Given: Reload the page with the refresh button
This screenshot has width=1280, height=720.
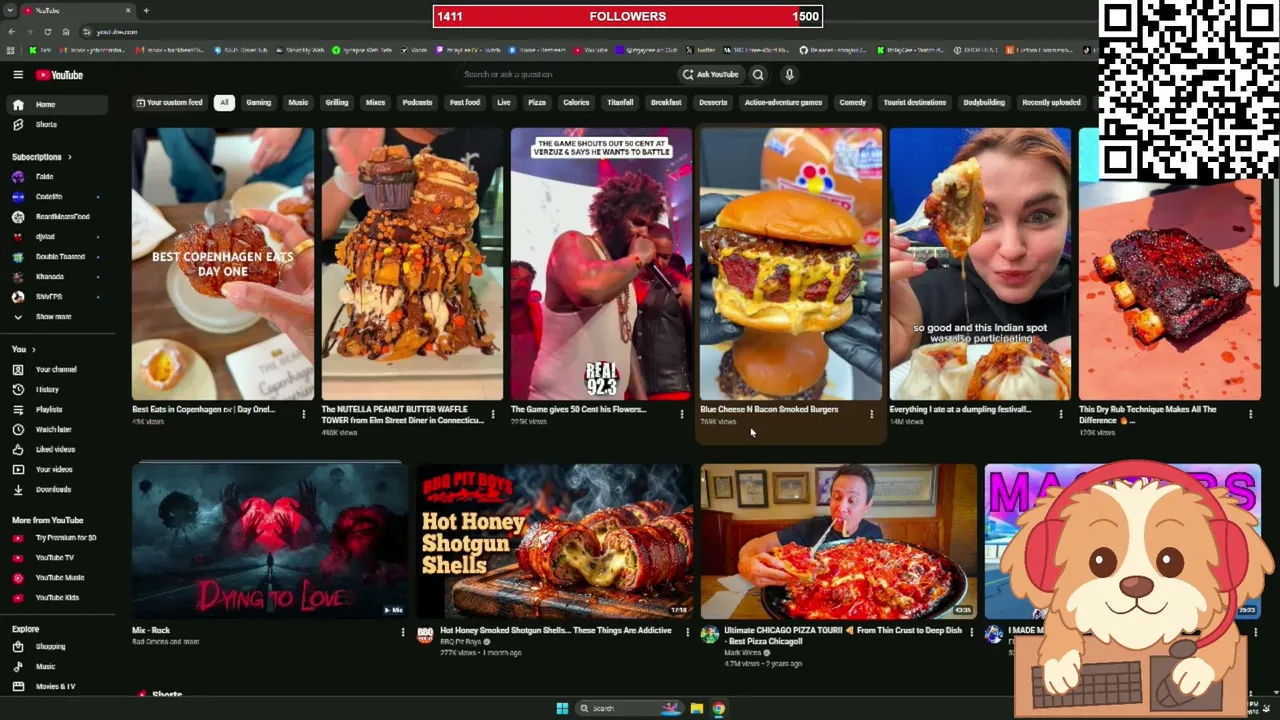Looking at the screenshot, I should (47, 32).
